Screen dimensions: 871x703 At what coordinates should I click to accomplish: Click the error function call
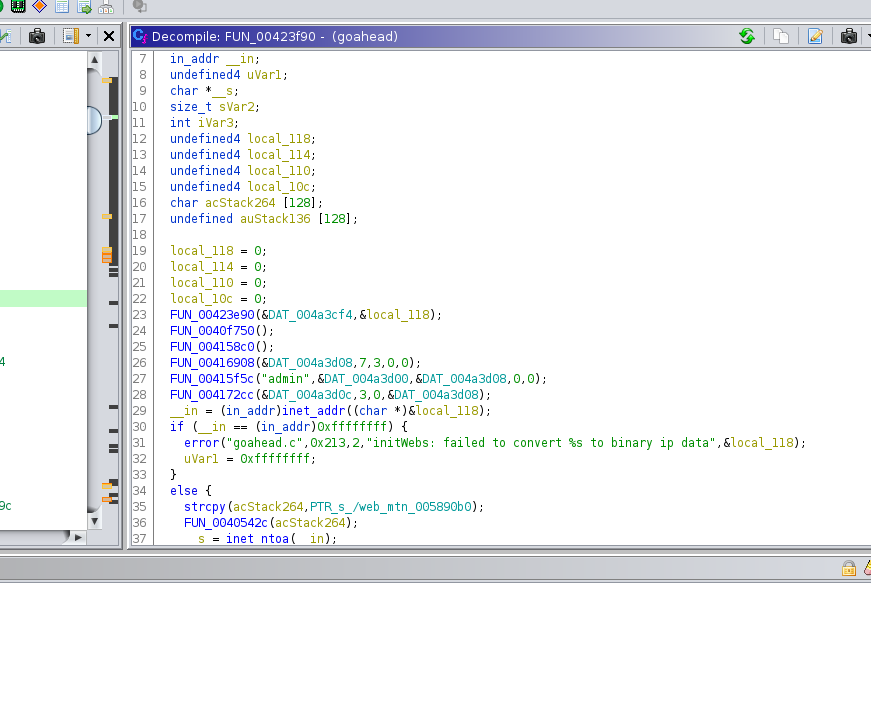(202, 443)
